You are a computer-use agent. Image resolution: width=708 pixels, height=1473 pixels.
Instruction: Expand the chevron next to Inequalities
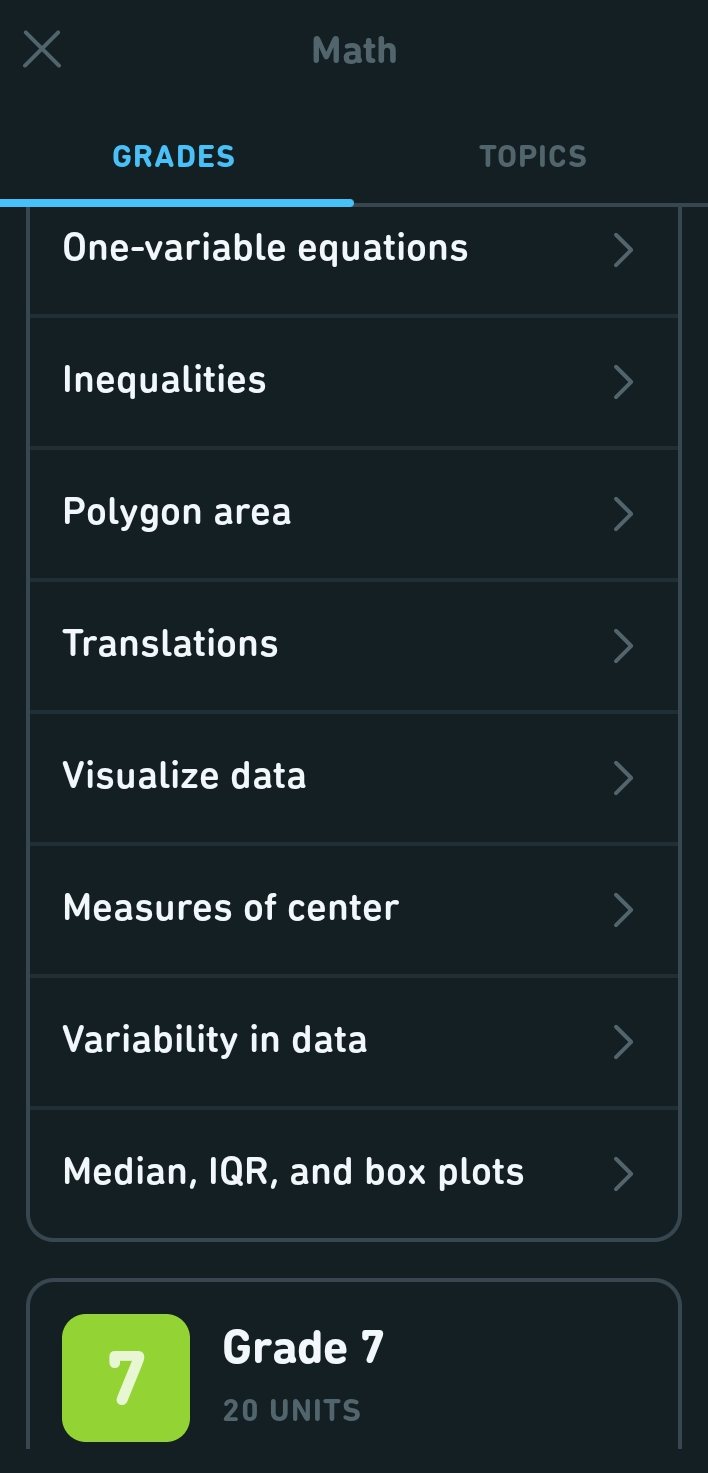pyautogui.click(x=623, y=382)
